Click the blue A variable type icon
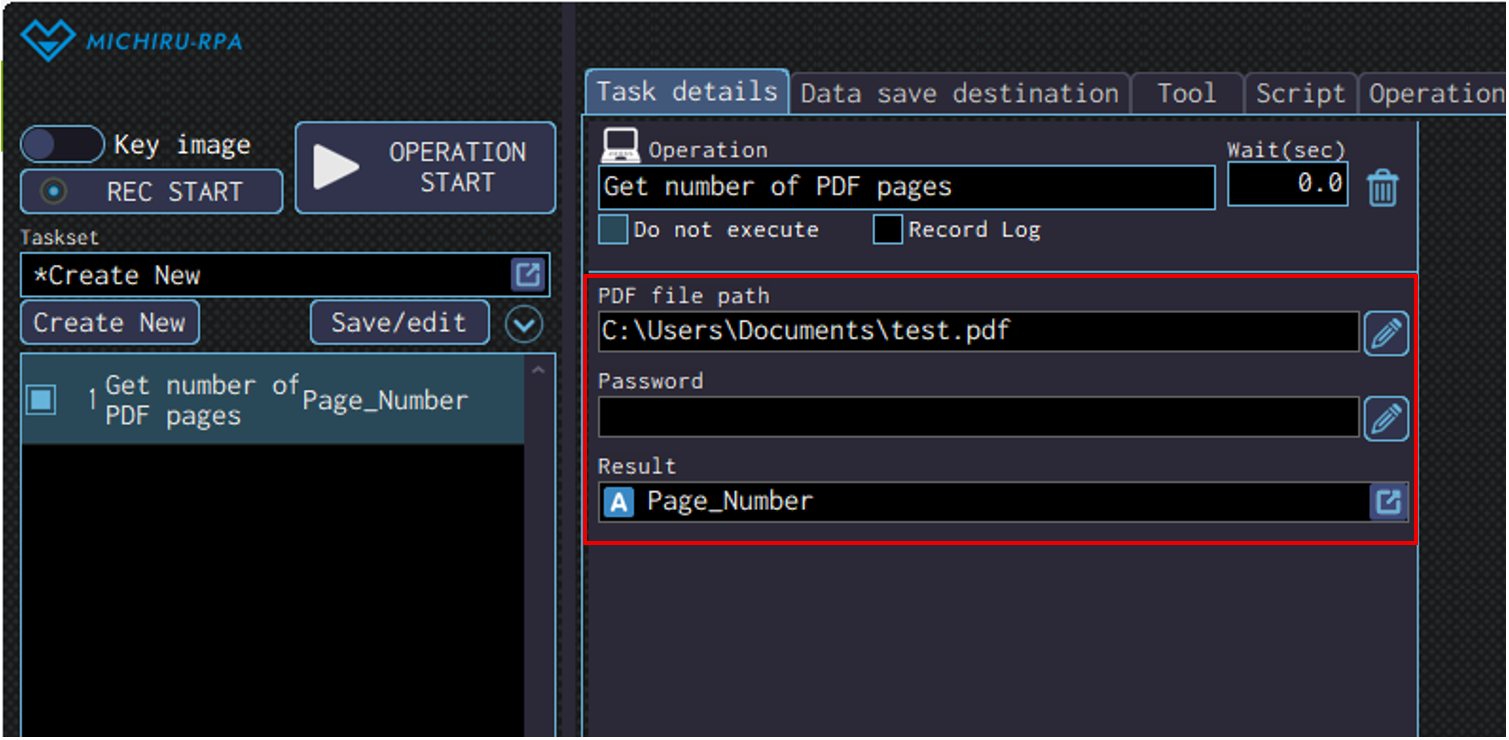Viewport: 1509px width, 740px height. pos(619,502)
